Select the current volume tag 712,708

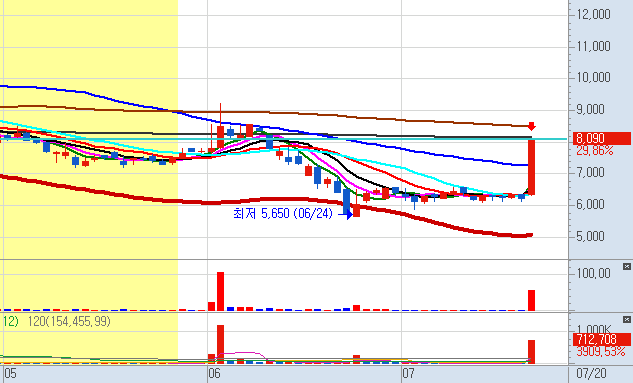pyautogui.click(x=602, y=339)
